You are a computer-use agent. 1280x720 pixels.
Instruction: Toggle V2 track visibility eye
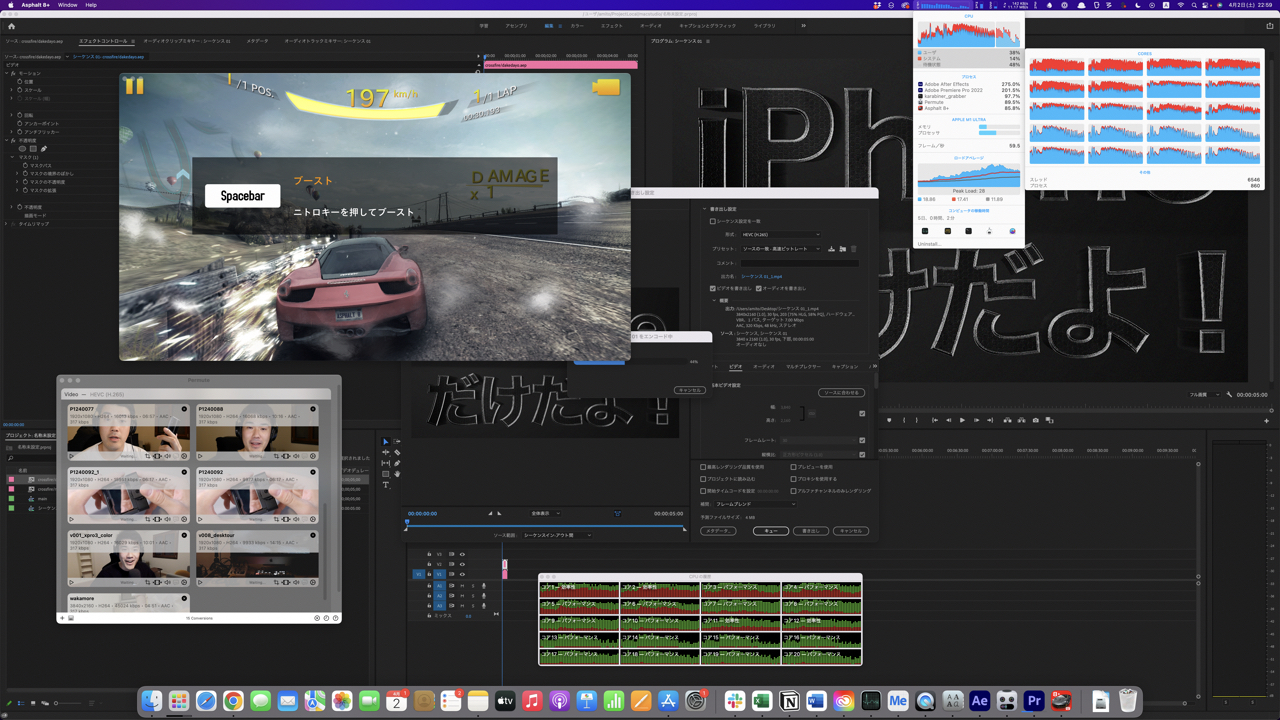click(x=462, y=564)
